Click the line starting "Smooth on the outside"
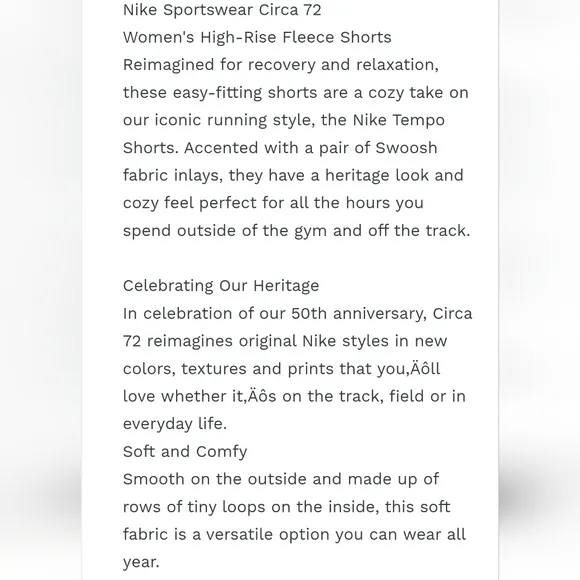Viewport: 580px width, 580px height. (281, 479)
